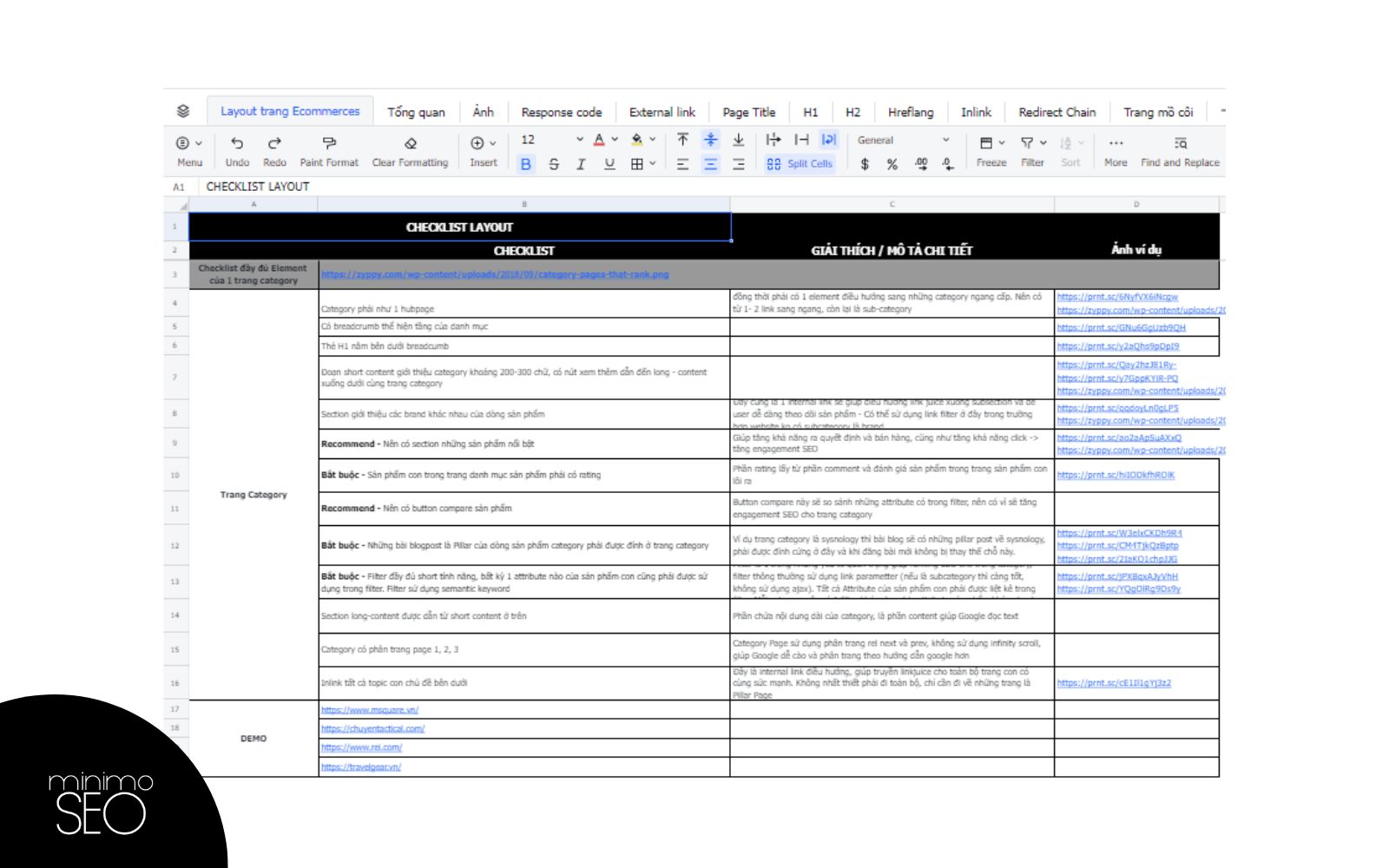Click the Filter funnel icon
This screenshot has height=868, width=1389.
[x=1028, y=143]
